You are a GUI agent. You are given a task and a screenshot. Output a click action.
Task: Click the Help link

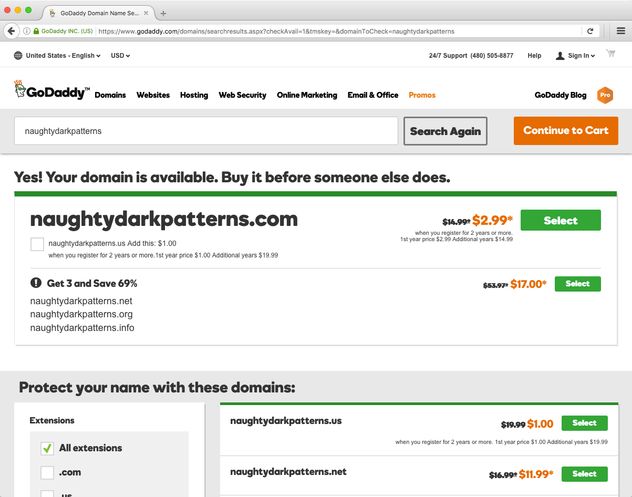pos(534,56)
